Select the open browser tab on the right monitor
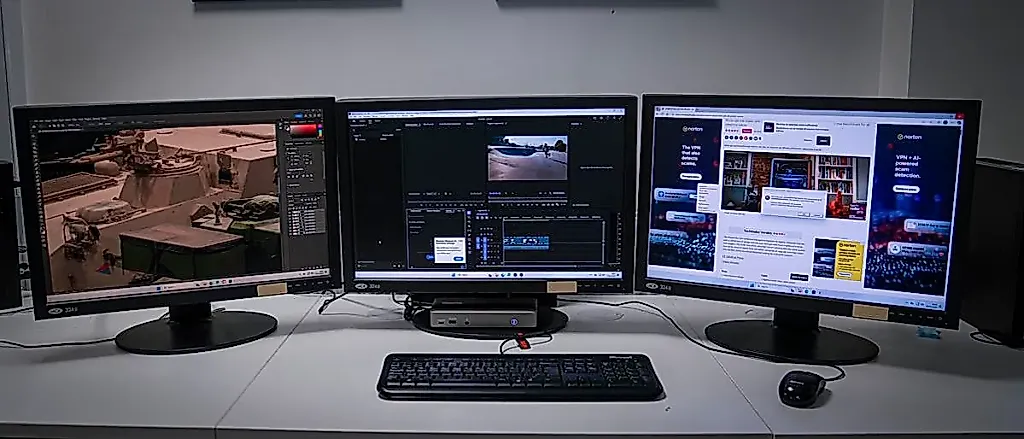 (x=675, y=109)
